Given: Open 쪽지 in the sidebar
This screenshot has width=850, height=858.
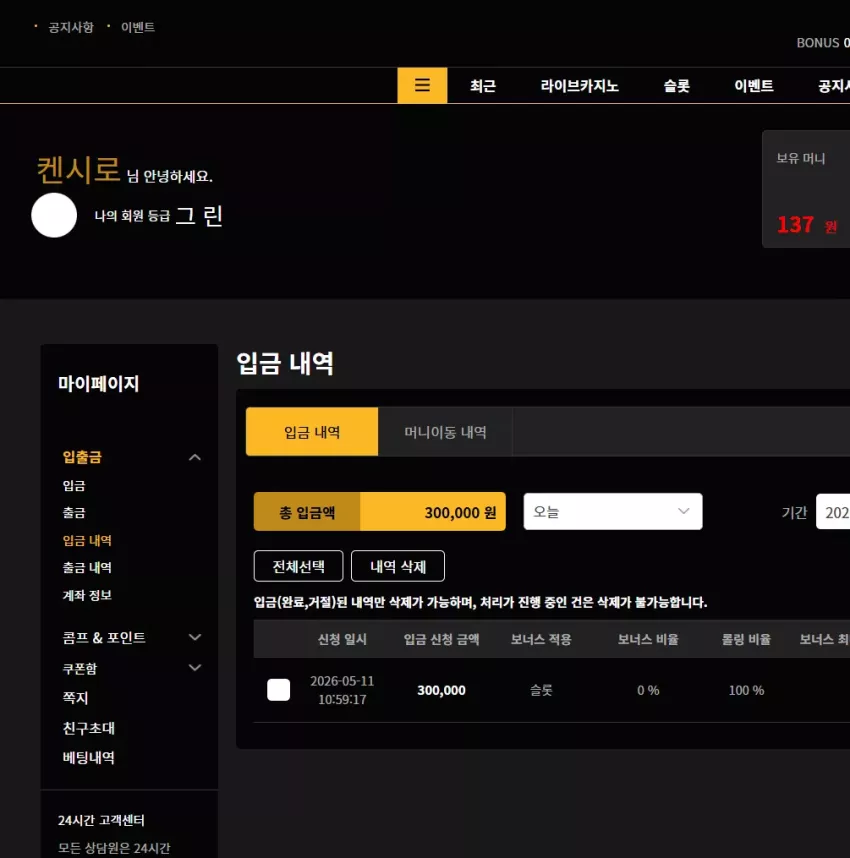Looking at the screenshot, I should click(x=75, y=698).
